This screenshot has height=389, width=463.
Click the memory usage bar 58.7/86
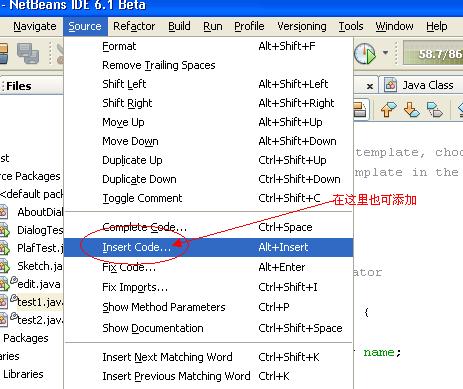pos(433,53)
